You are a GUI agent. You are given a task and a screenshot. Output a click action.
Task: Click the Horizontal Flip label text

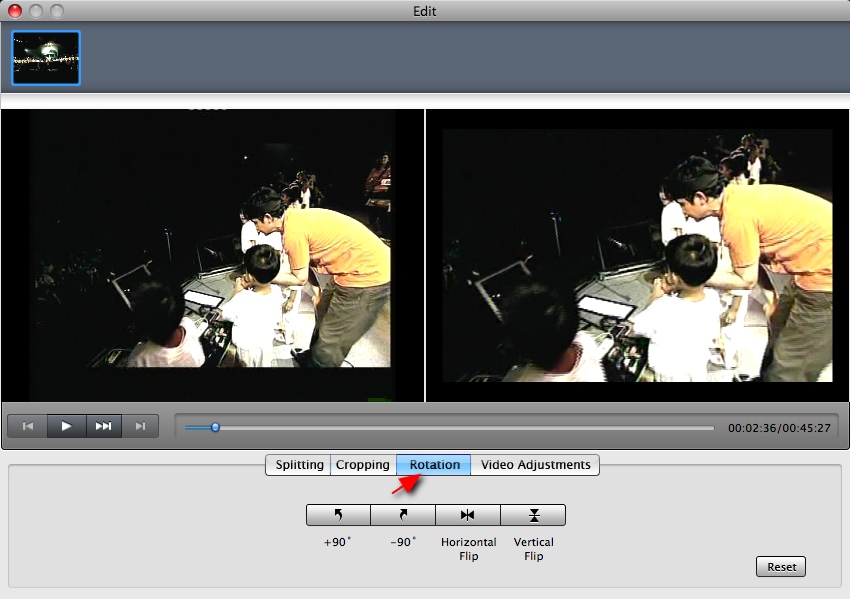[x=468, y=549]
